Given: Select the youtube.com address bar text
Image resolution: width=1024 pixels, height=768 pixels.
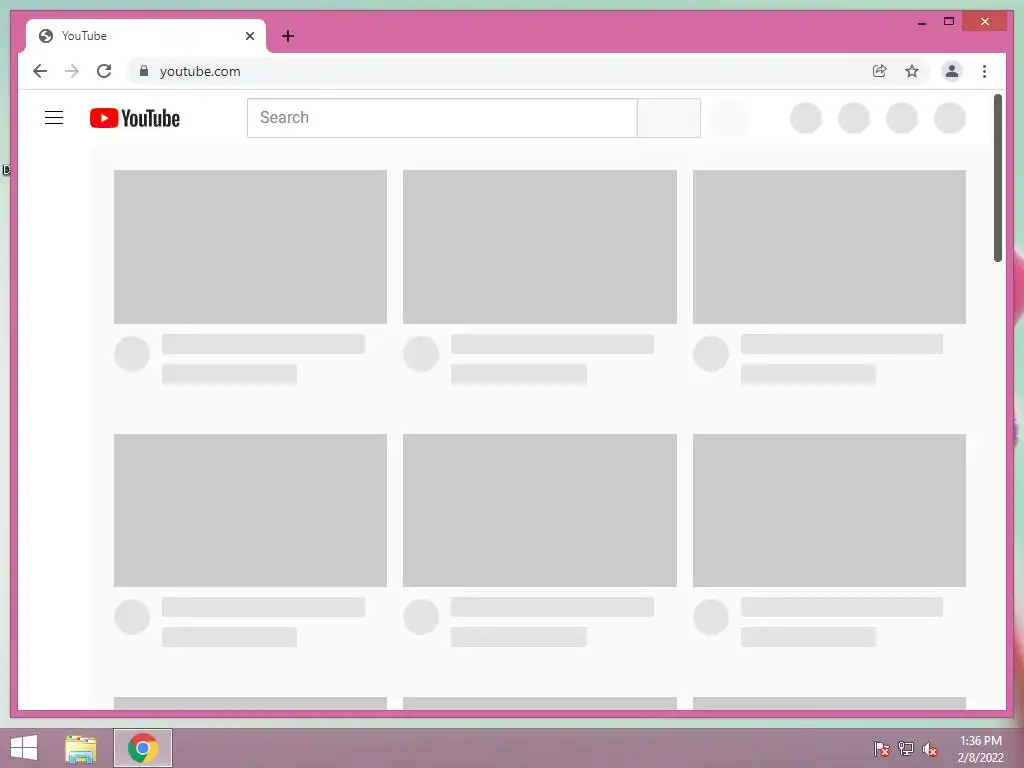Looking at the screenshot, I should 200,71.
